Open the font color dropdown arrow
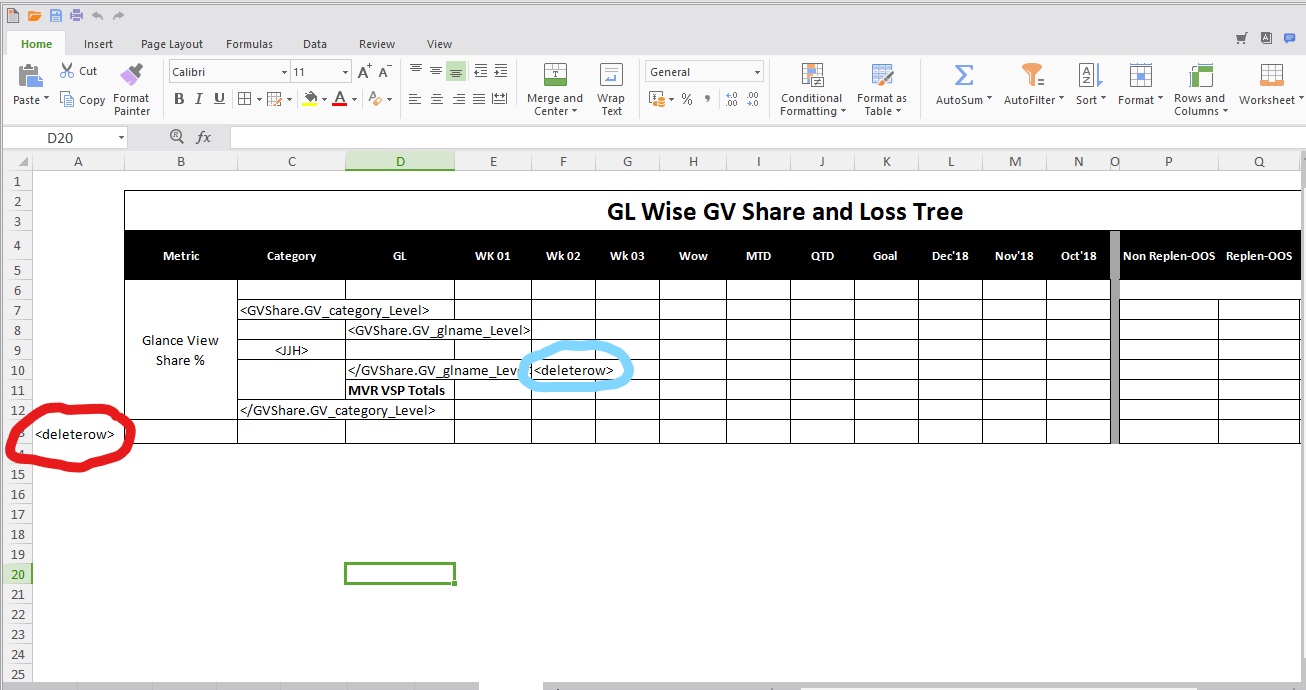The image size is (1306, 690). (x=355, y=100)
